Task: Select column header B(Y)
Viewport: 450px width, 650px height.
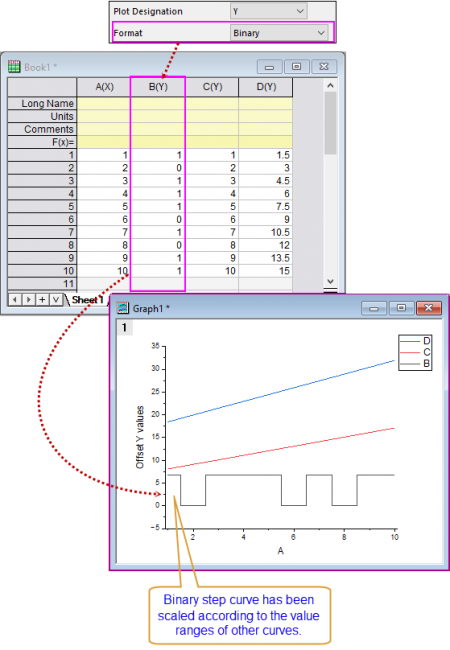Action: pyautogui.click(x=158, y=87)
